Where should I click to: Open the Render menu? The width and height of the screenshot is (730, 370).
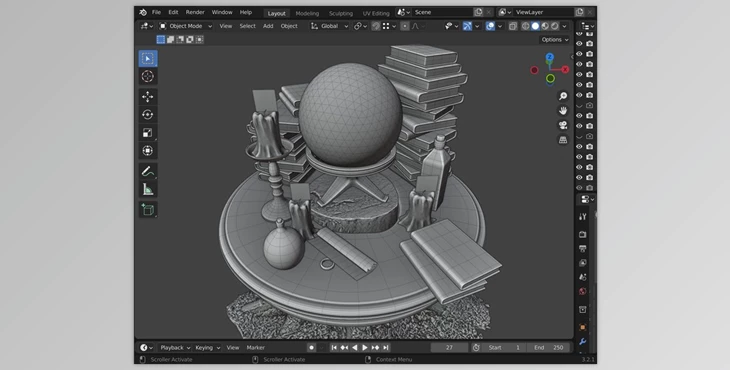coord(195,13)
